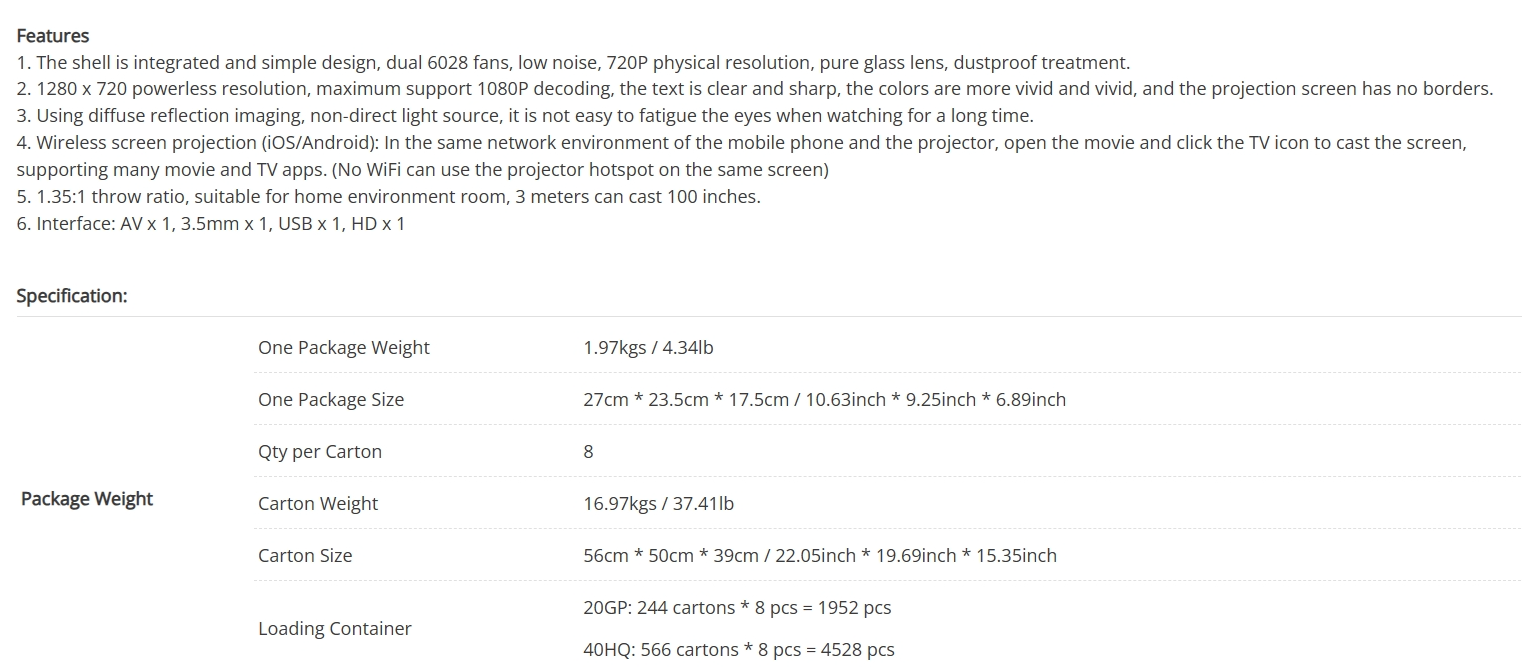Click the Features heading

(53, 36)
